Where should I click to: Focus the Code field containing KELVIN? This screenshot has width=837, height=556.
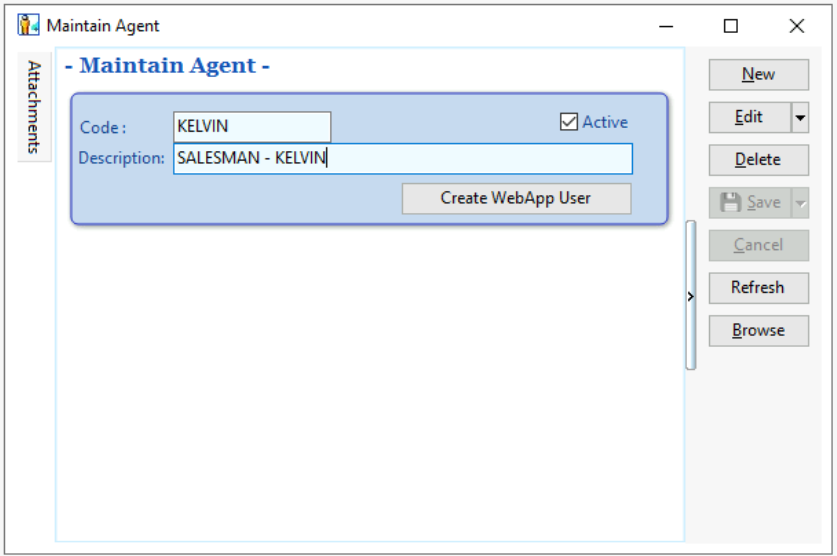point(251,127)
